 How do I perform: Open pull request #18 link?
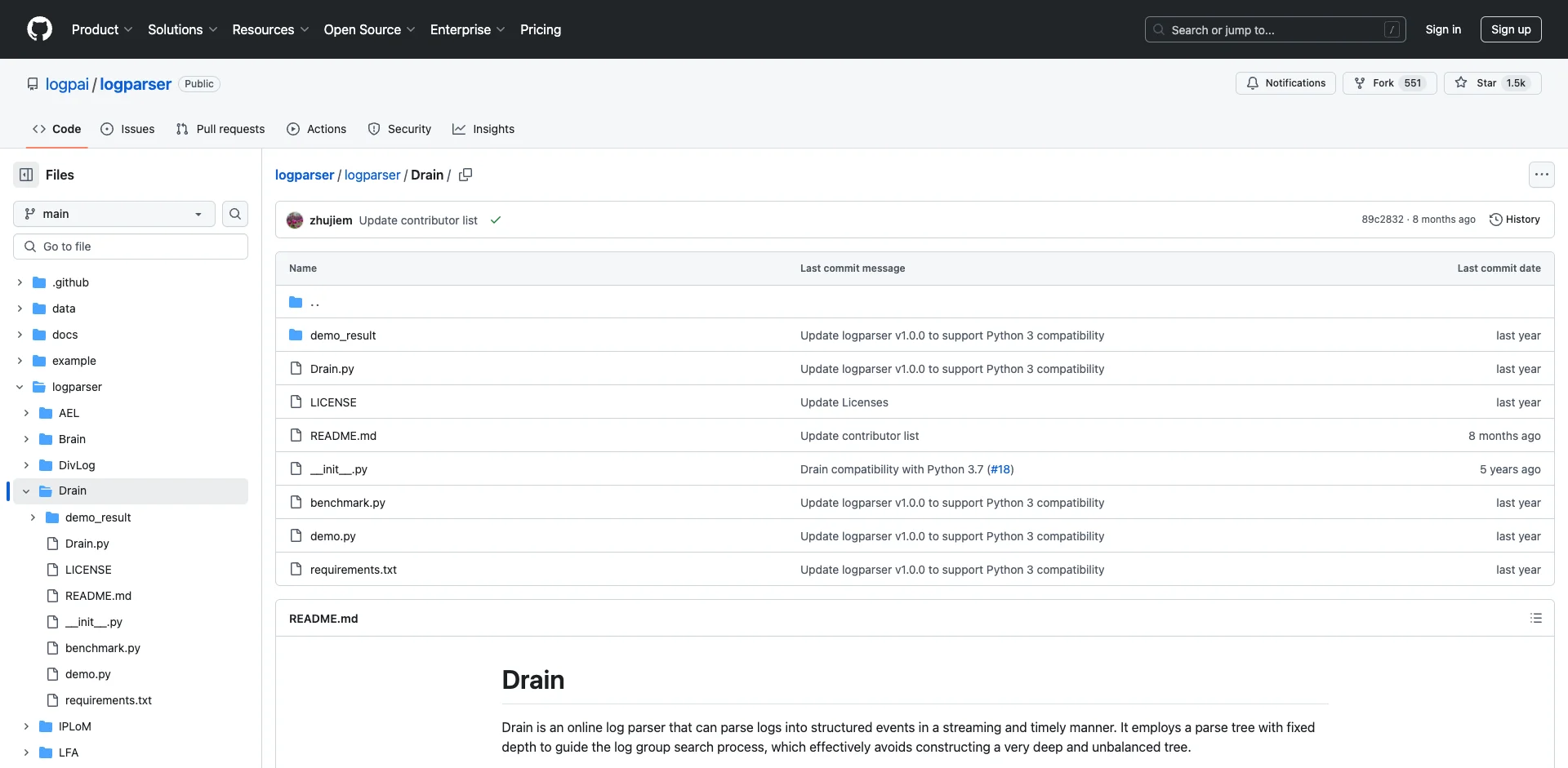[1000, 469]
